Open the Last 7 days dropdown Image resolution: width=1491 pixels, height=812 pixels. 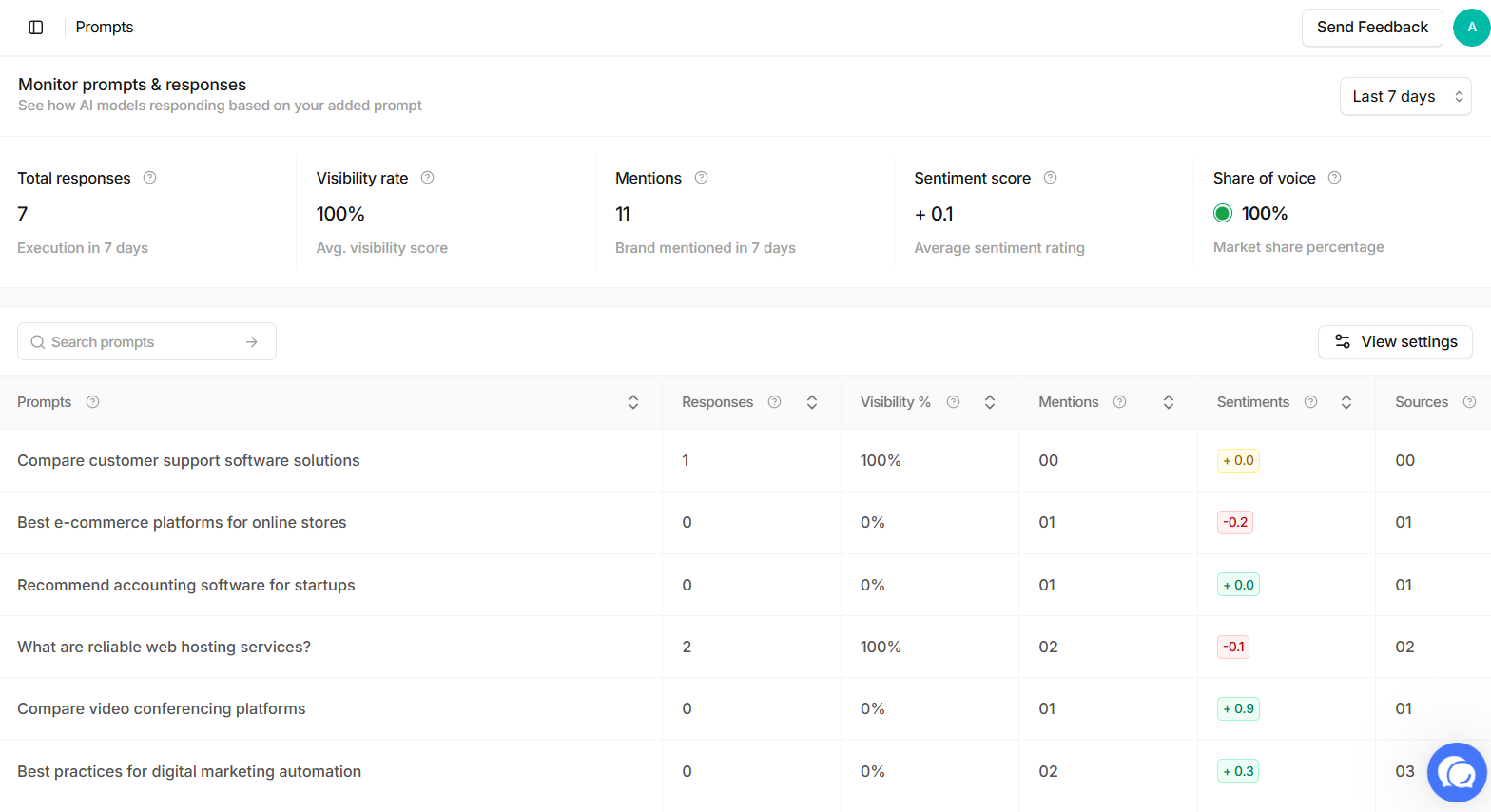(1405, 96)
